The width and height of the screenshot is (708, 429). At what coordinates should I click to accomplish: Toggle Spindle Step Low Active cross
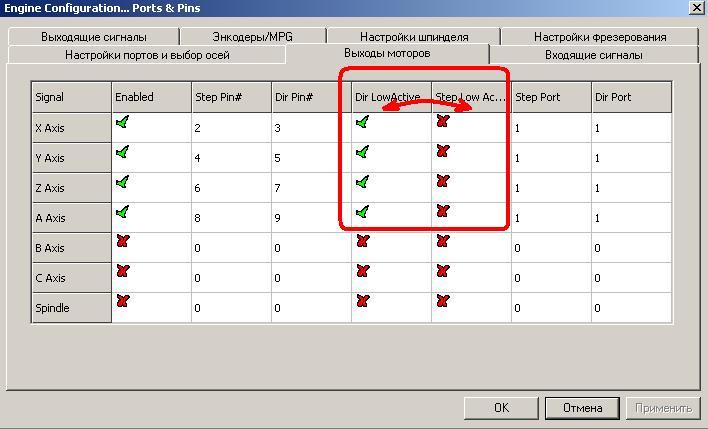click(442, 301)
